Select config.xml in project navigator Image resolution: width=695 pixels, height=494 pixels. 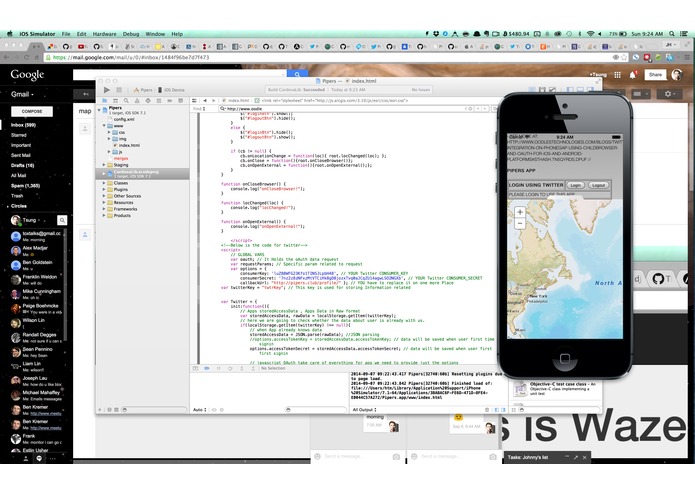tap(124, 119)
